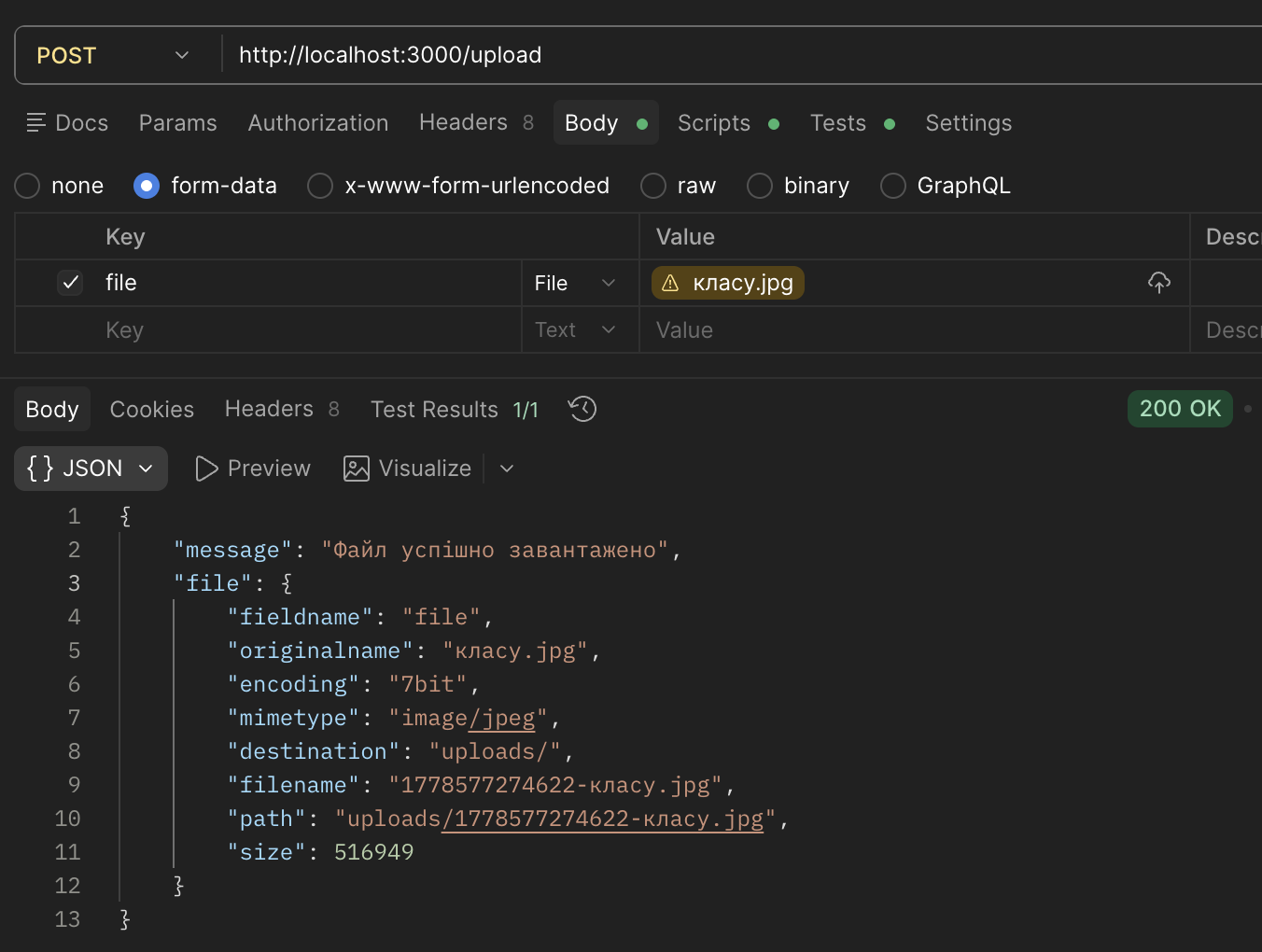Uncheck the file key row checkbox
This screenshot has height=952, width=1262.
71,282
